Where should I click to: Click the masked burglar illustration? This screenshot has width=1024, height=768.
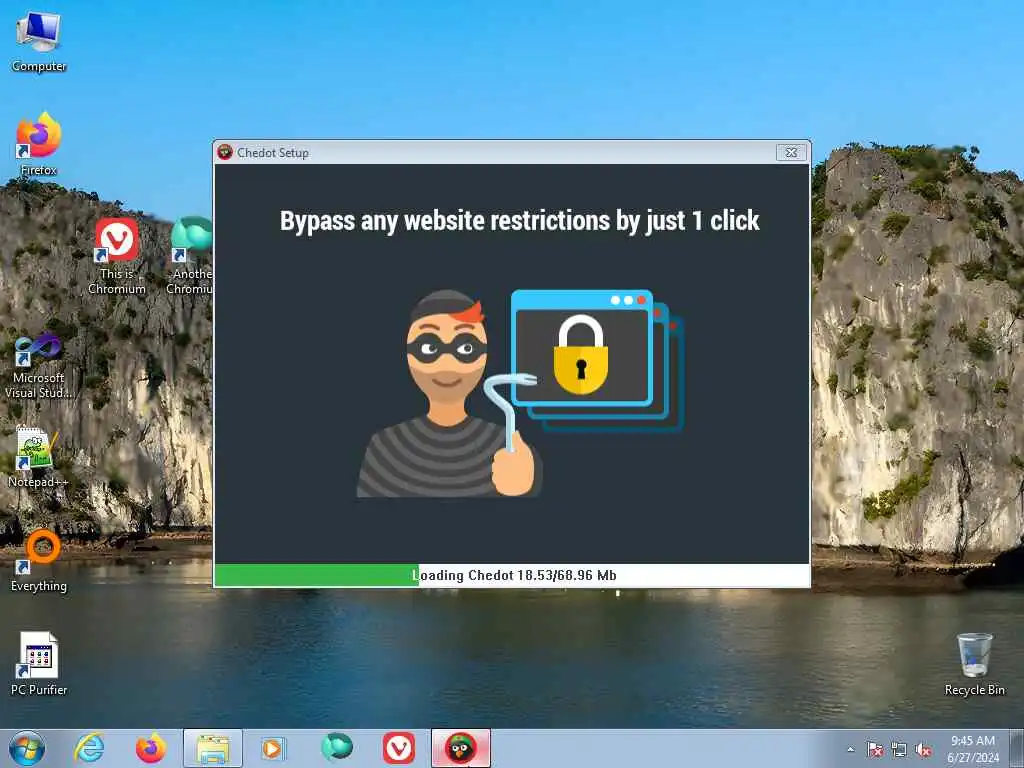coord(449,394)
